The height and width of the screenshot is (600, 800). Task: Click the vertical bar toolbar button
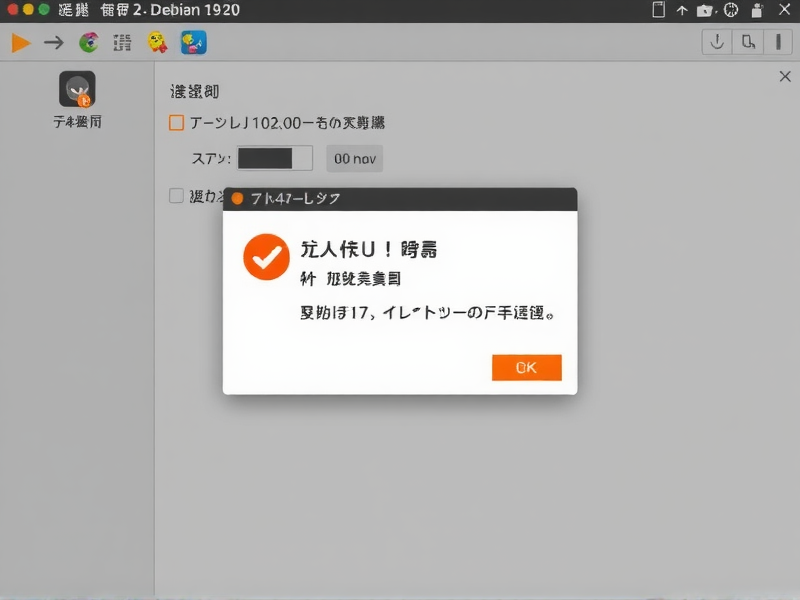click(x=777, y=42)
